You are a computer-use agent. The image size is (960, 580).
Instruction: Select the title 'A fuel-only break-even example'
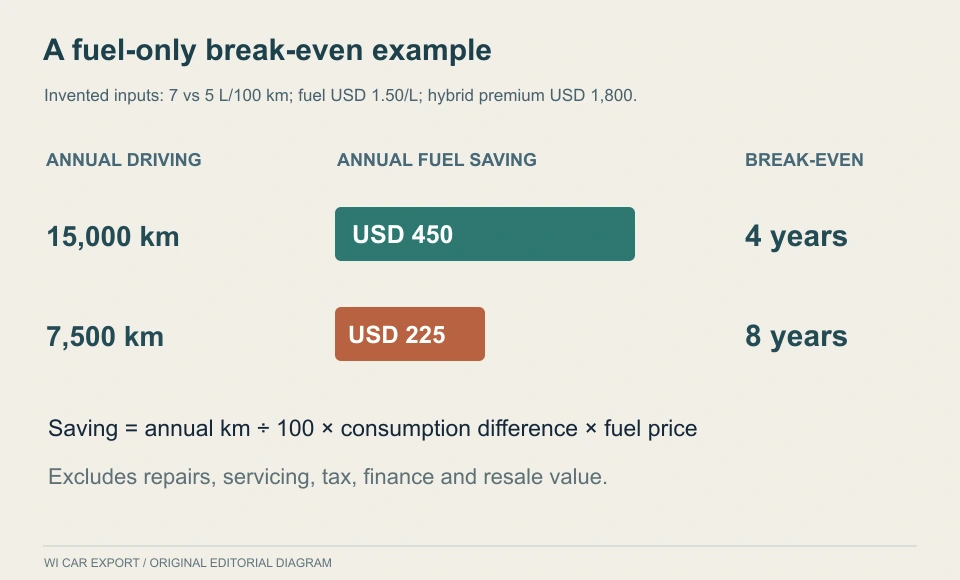point(267,50)
